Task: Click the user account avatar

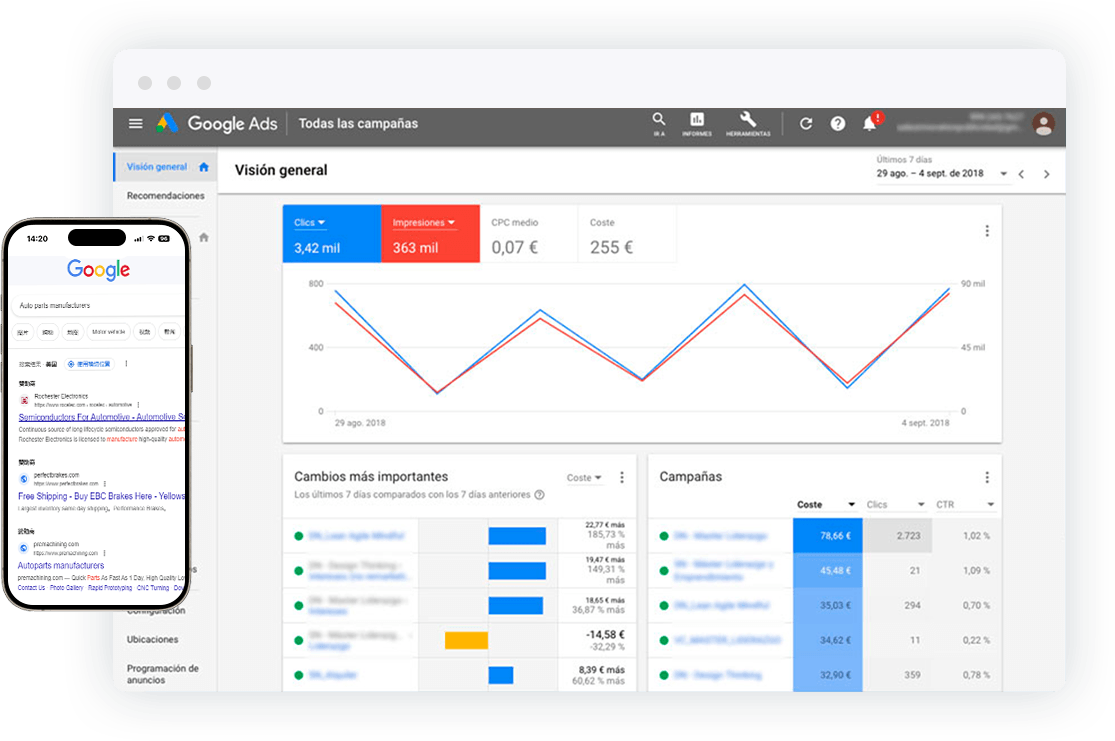Action: click(x=1043, y=124)
